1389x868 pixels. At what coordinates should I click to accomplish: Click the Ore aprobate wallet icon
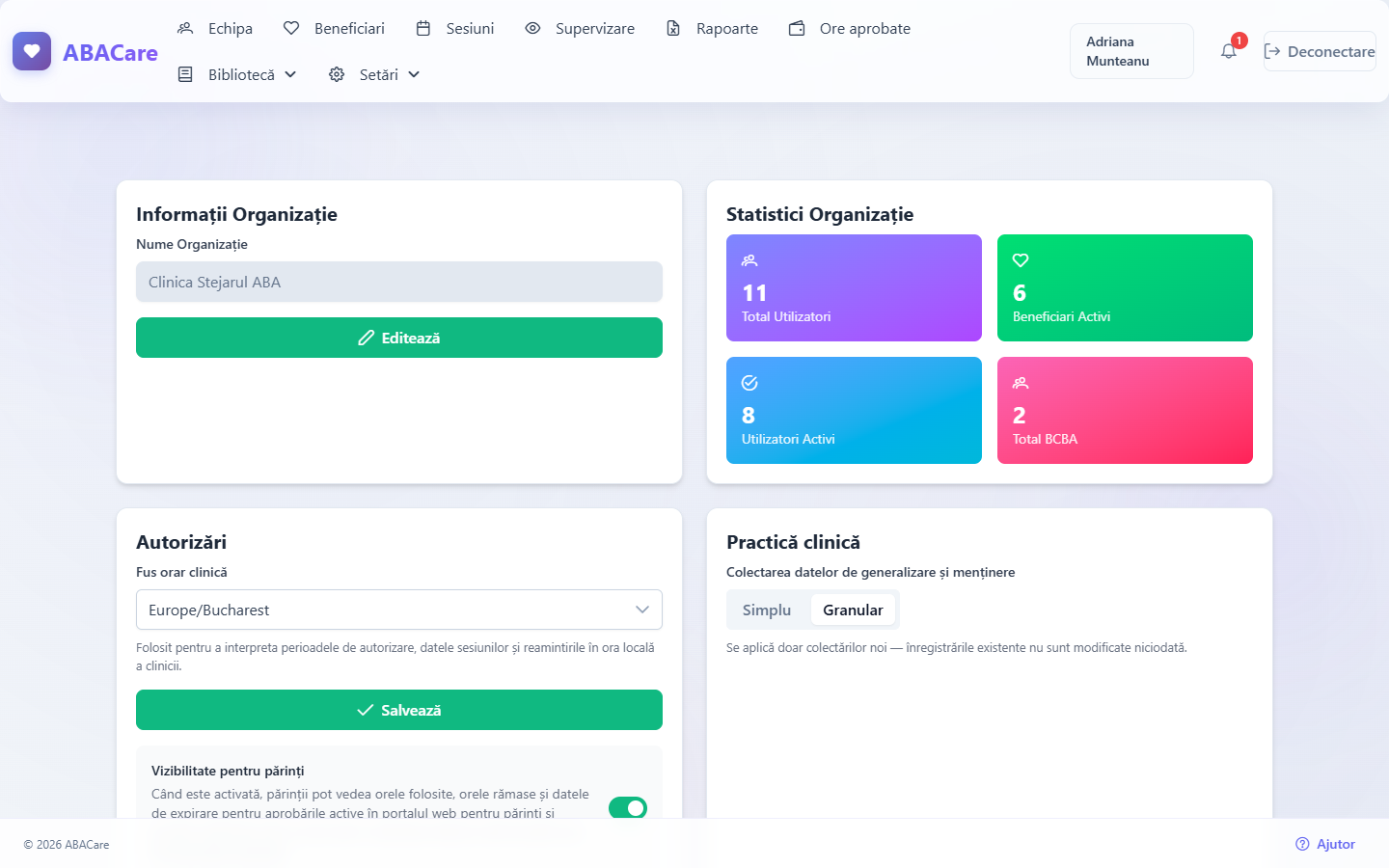[x=797, y=28]
